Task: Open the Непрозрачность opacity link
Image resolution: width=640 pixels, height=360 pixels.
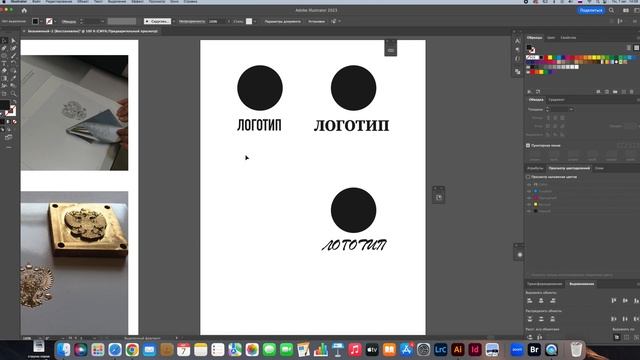Action: [x=192, y=21]
